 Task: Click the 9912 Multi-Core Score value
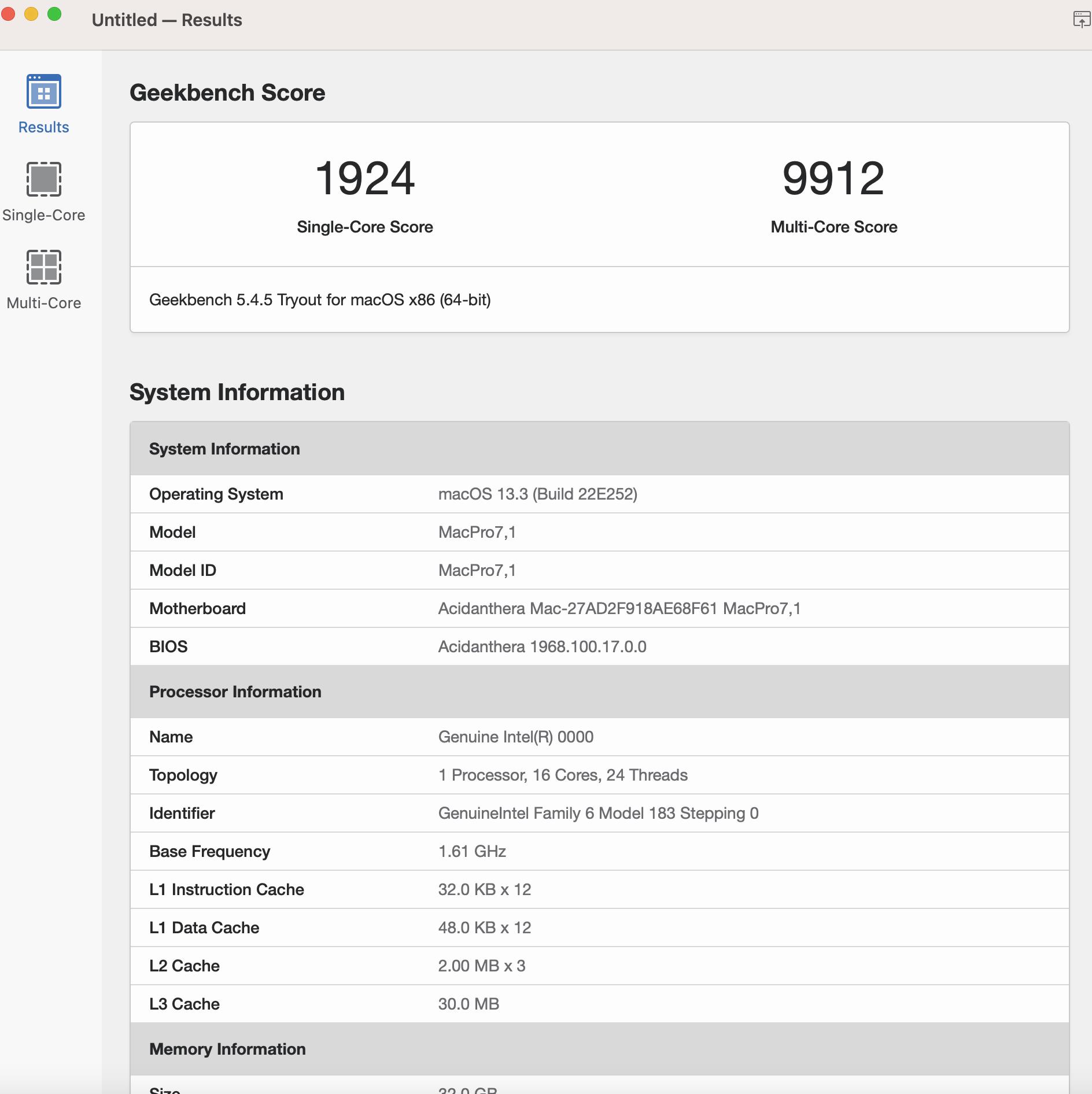coord(832,180)
